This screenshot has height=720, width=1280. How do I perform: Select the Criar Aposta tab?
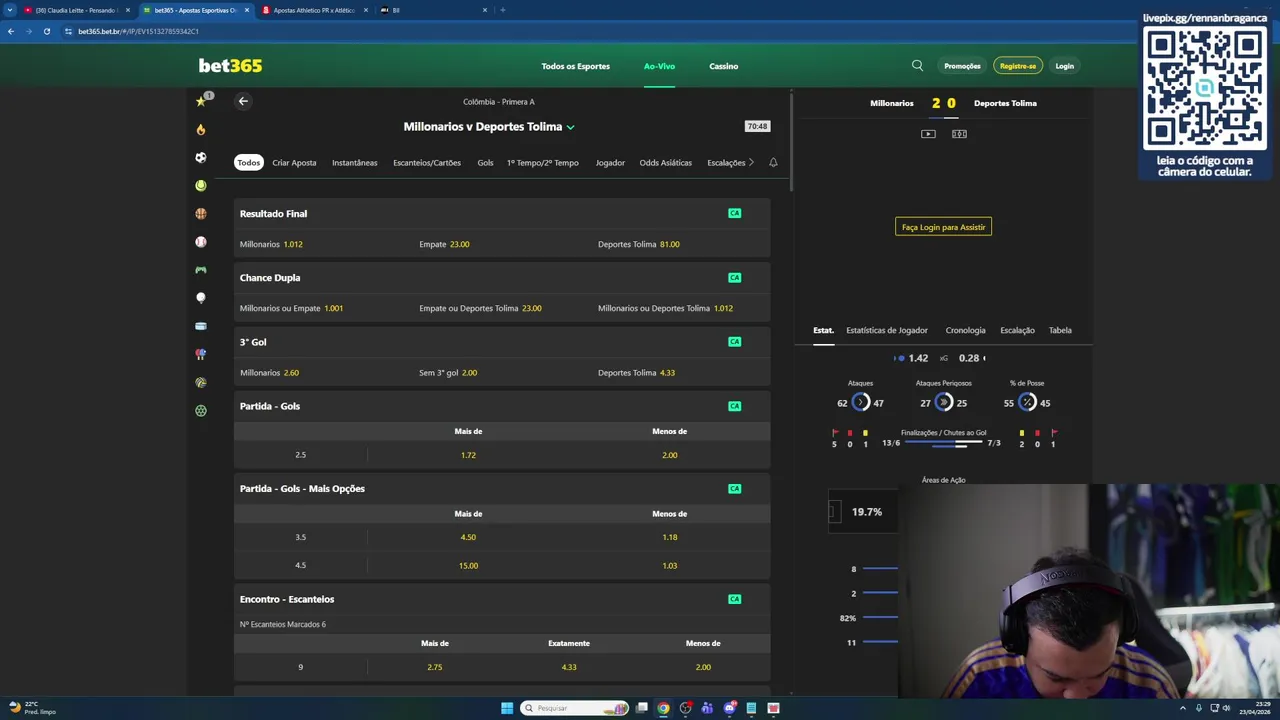(294, 162)
